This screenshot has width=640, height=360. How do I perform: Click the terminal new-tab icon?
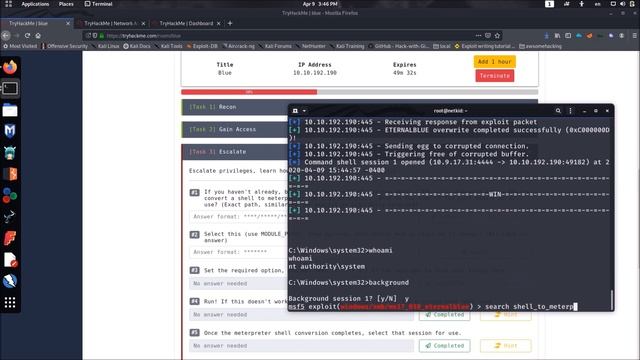[x=296, y=111]
